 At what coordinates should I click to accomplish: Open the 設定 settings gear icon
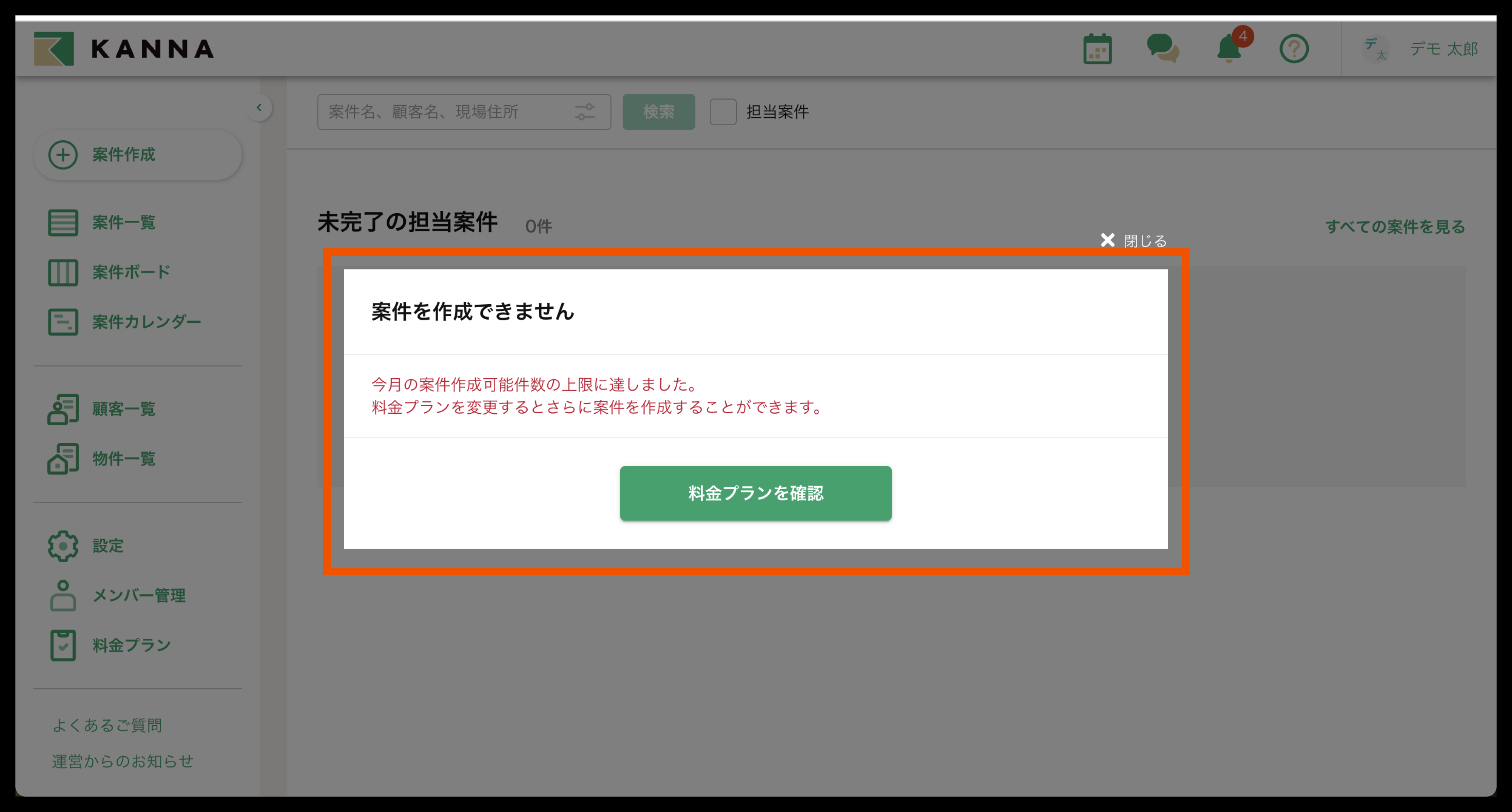click(x=63, y=546)
